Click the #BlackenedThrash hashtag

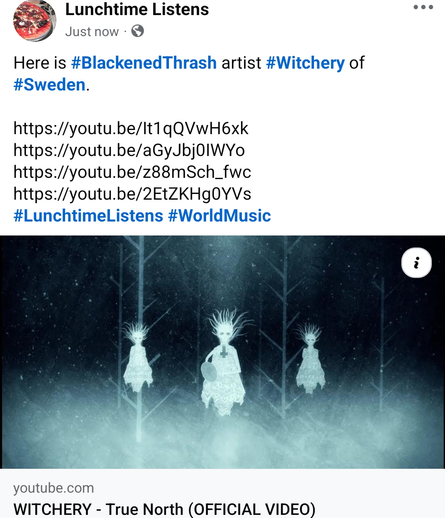tap(144, 63)
